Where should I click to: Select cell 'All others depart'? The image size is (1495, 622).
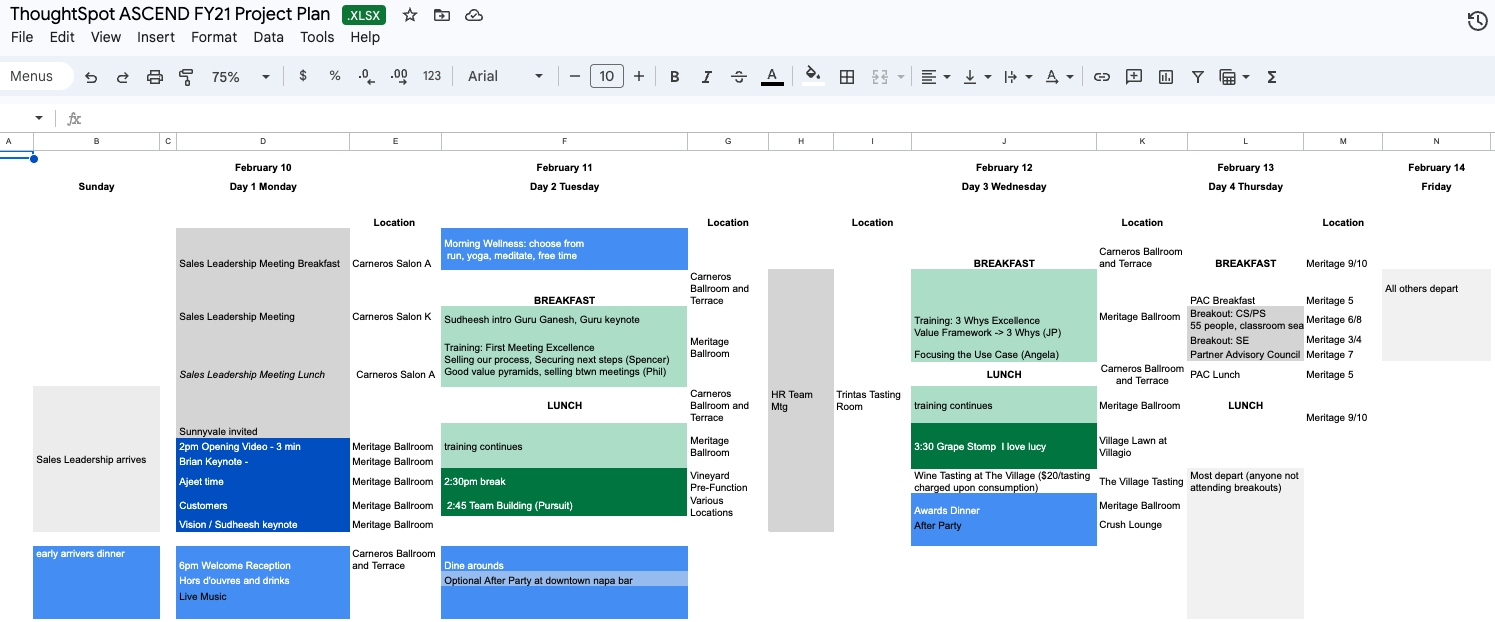1436,288
